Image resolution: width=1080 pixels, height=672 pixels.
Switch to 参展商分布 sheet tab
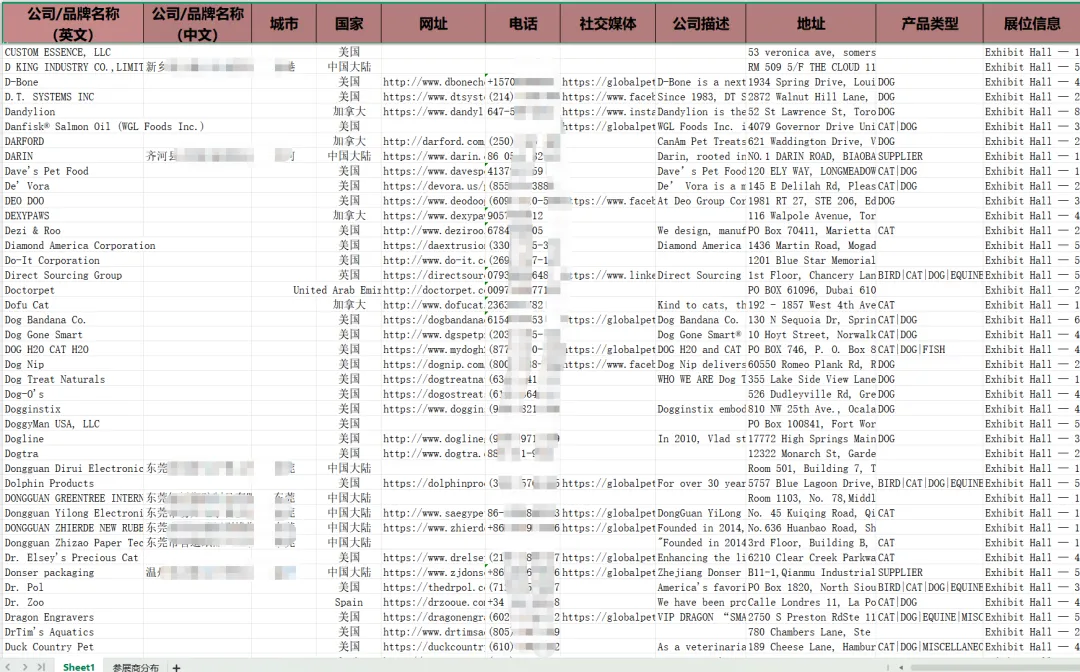(136, 667)
